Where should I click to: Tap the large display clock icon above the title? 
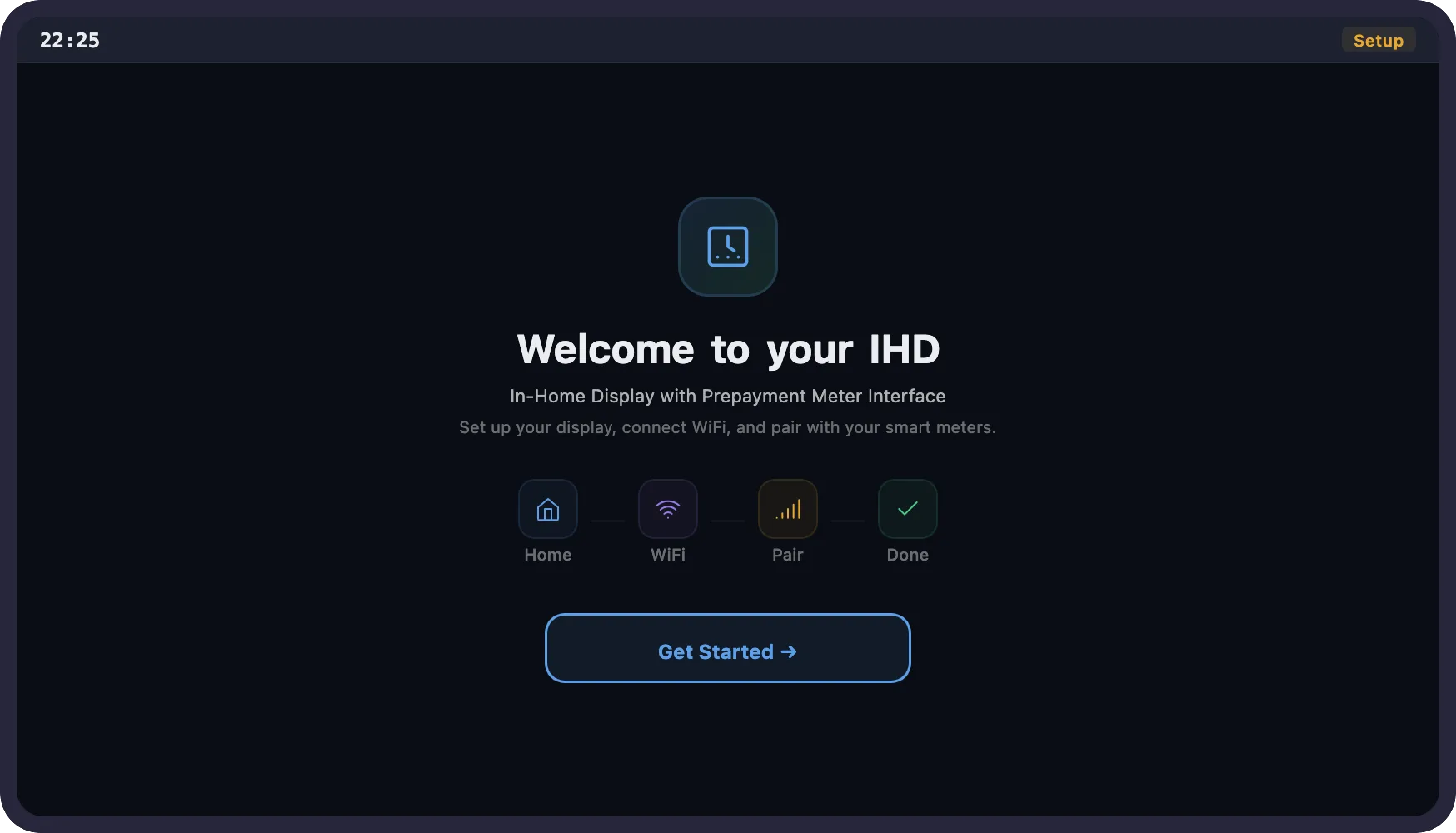coord(727,247)
